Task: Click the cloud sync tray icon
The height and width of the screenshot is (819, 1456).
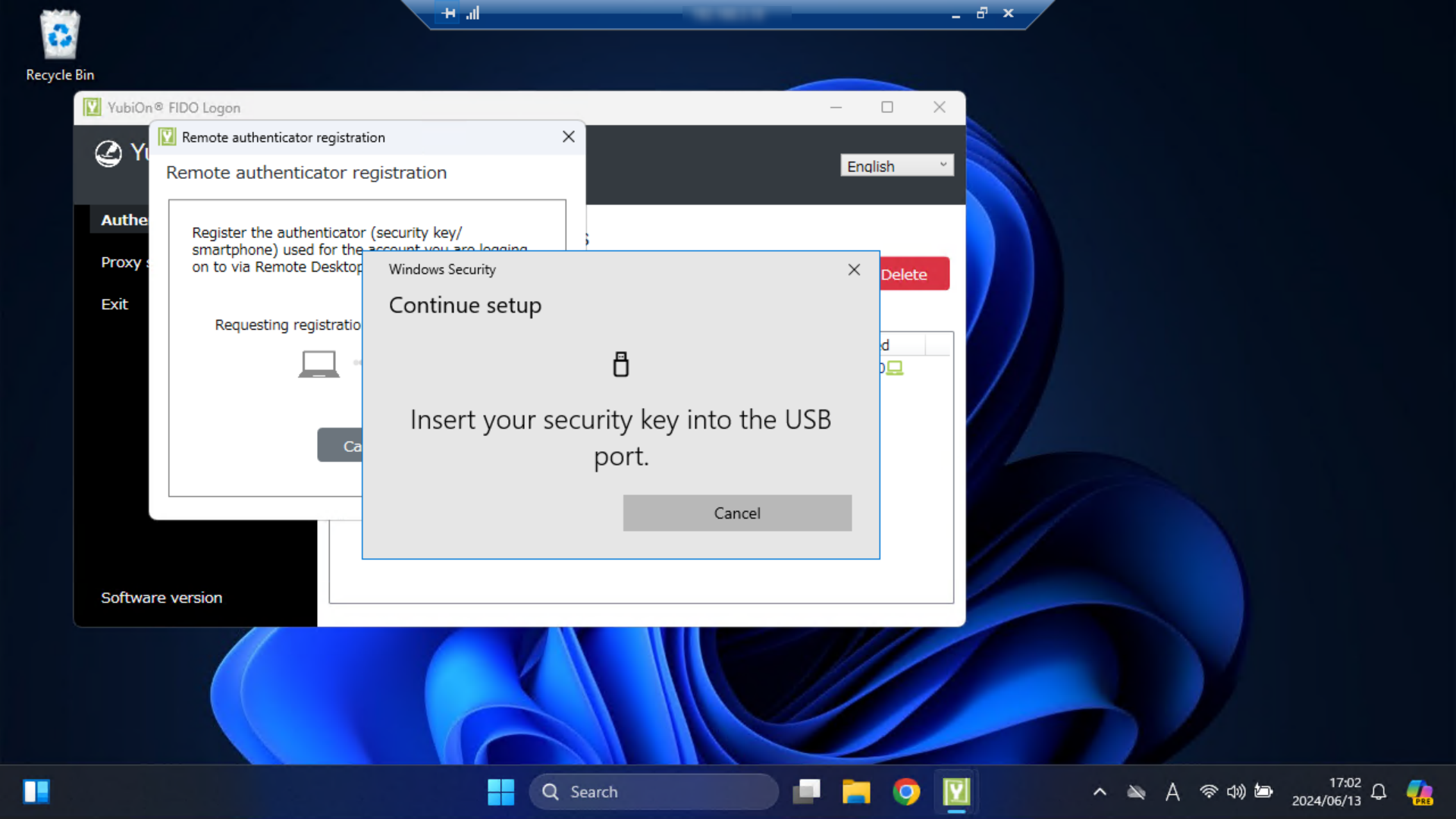Action: (1136, 792)
